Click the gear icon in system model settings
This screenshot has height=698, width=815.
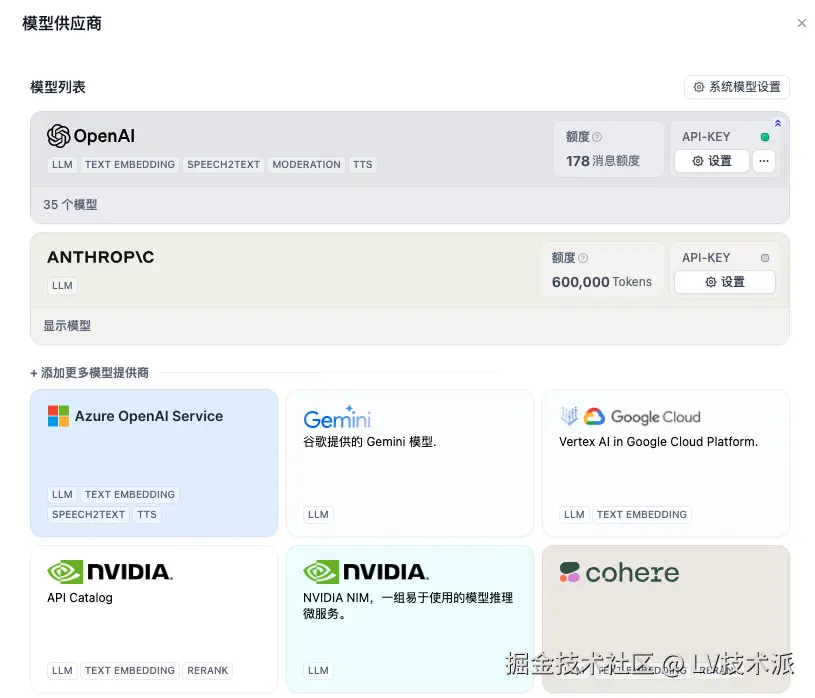click(699, 87)
